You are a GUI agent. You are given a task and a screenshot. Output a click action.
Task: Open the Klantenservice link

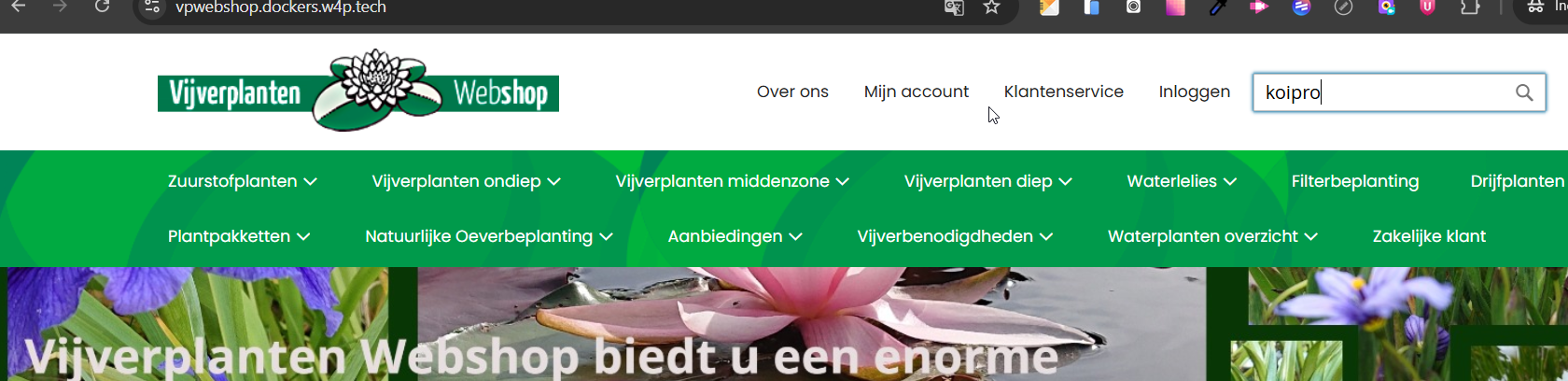1064,92
